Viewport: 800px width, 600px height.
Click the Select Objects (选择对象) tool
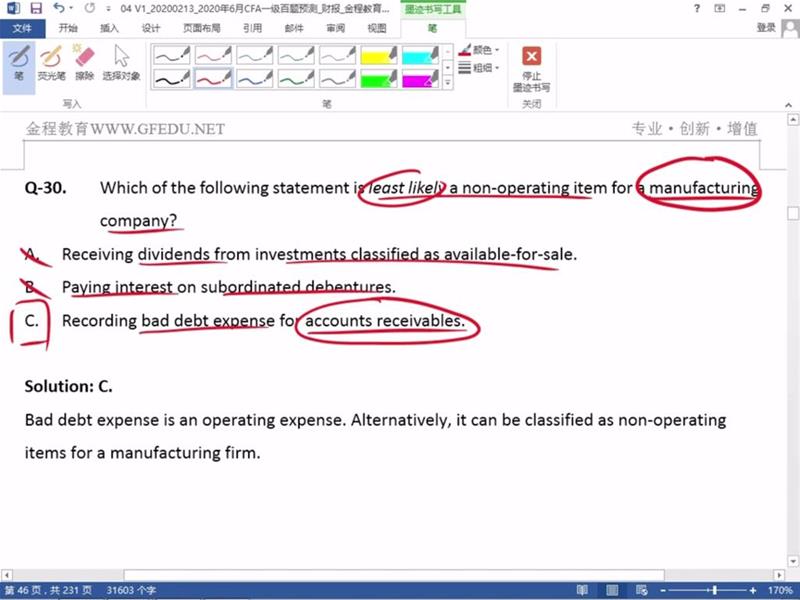click(121, 62)
